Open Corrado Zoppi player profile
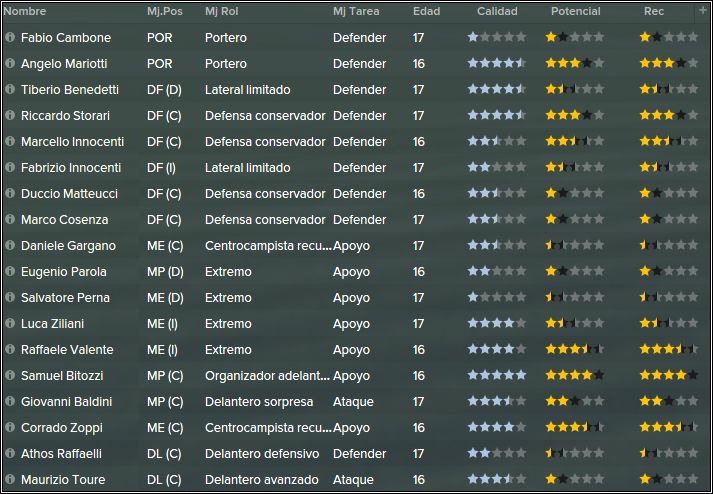The width and height of the screenshot is (713, 494). 62,428
